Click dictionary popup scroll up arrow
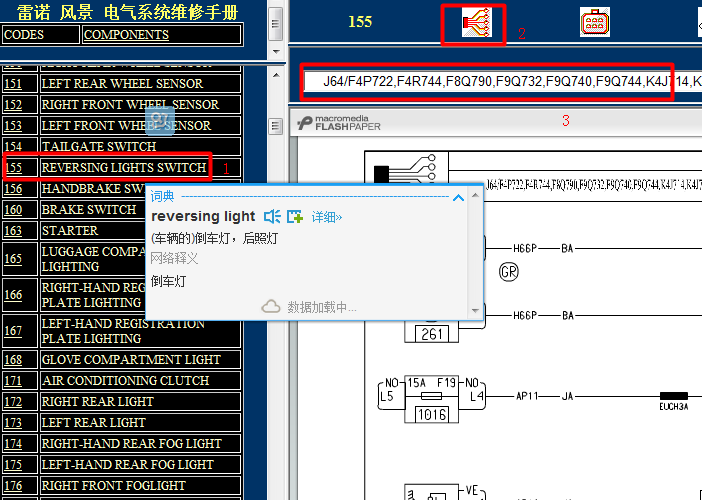The width and height of the screenshot is (702, 500). tap(475, 195)
